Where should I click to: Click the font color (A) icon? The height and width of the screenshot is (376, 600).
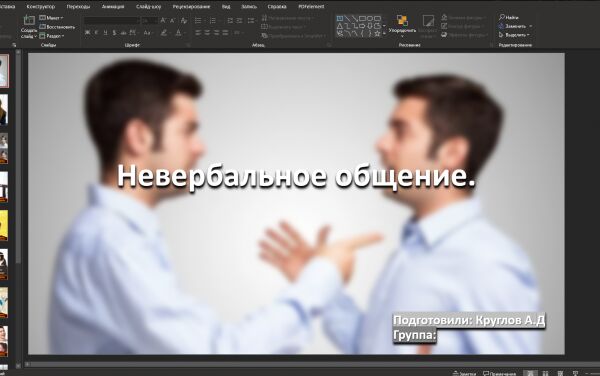(178, 33)
